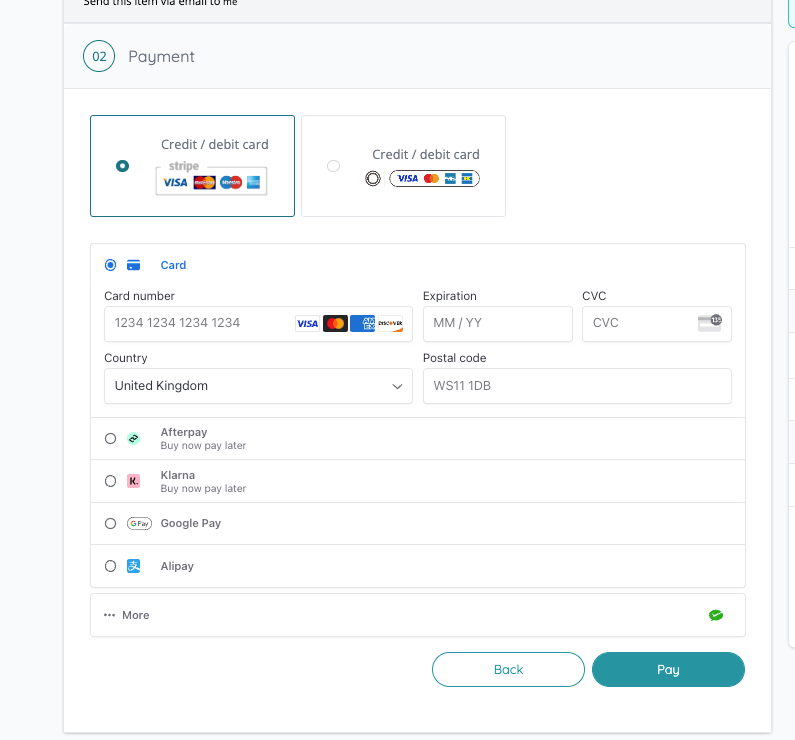Click the G Pay logo icon
Screen dimensions: 795x740
point(139,524)
